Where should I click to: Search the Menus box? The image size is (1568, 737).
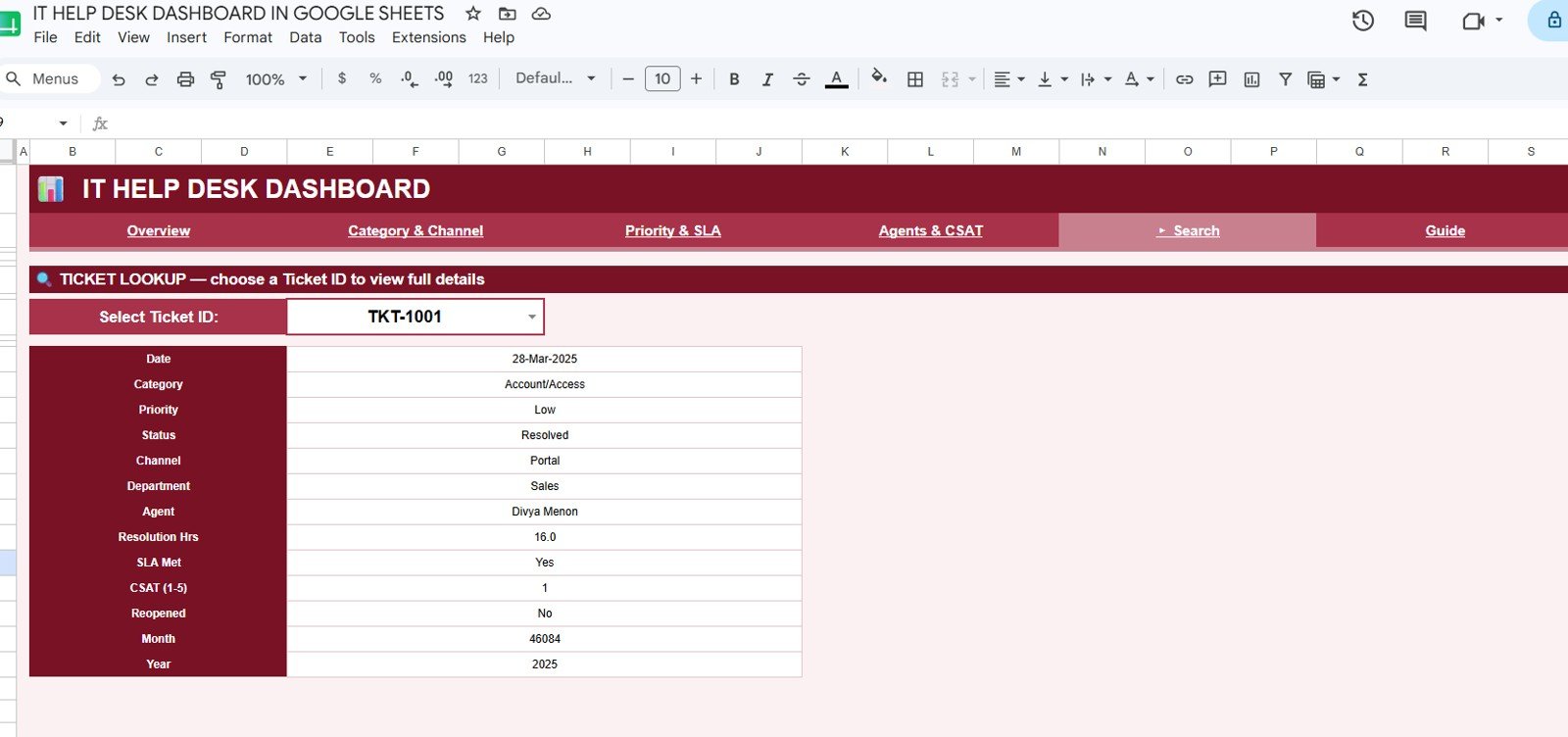tap(49, 78)
